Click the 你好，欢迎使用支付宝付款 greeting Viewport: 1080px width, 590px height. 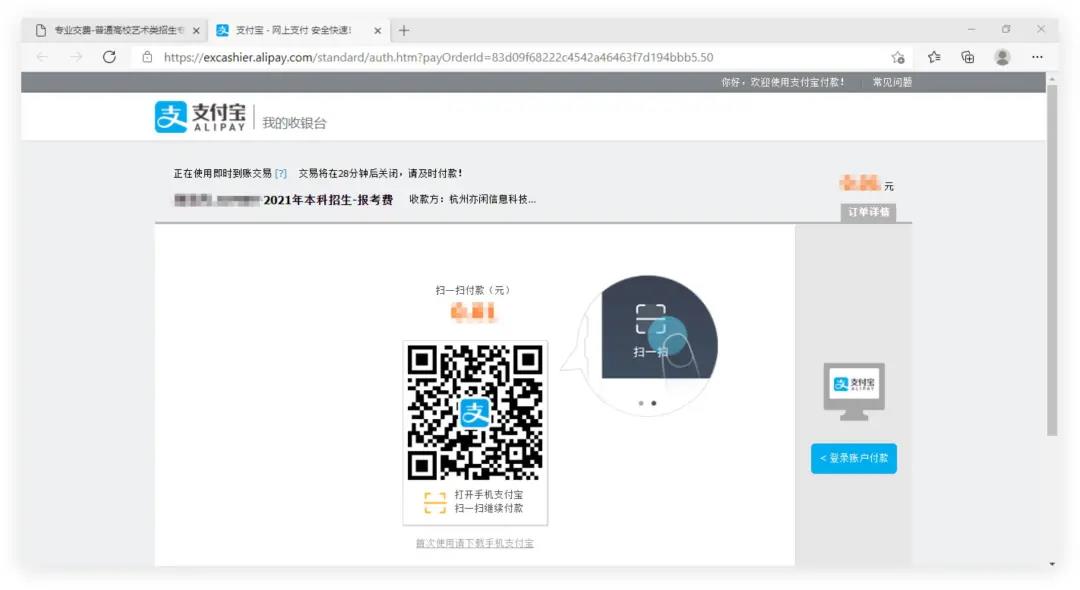pyautogui.click(x=782, y=82)
